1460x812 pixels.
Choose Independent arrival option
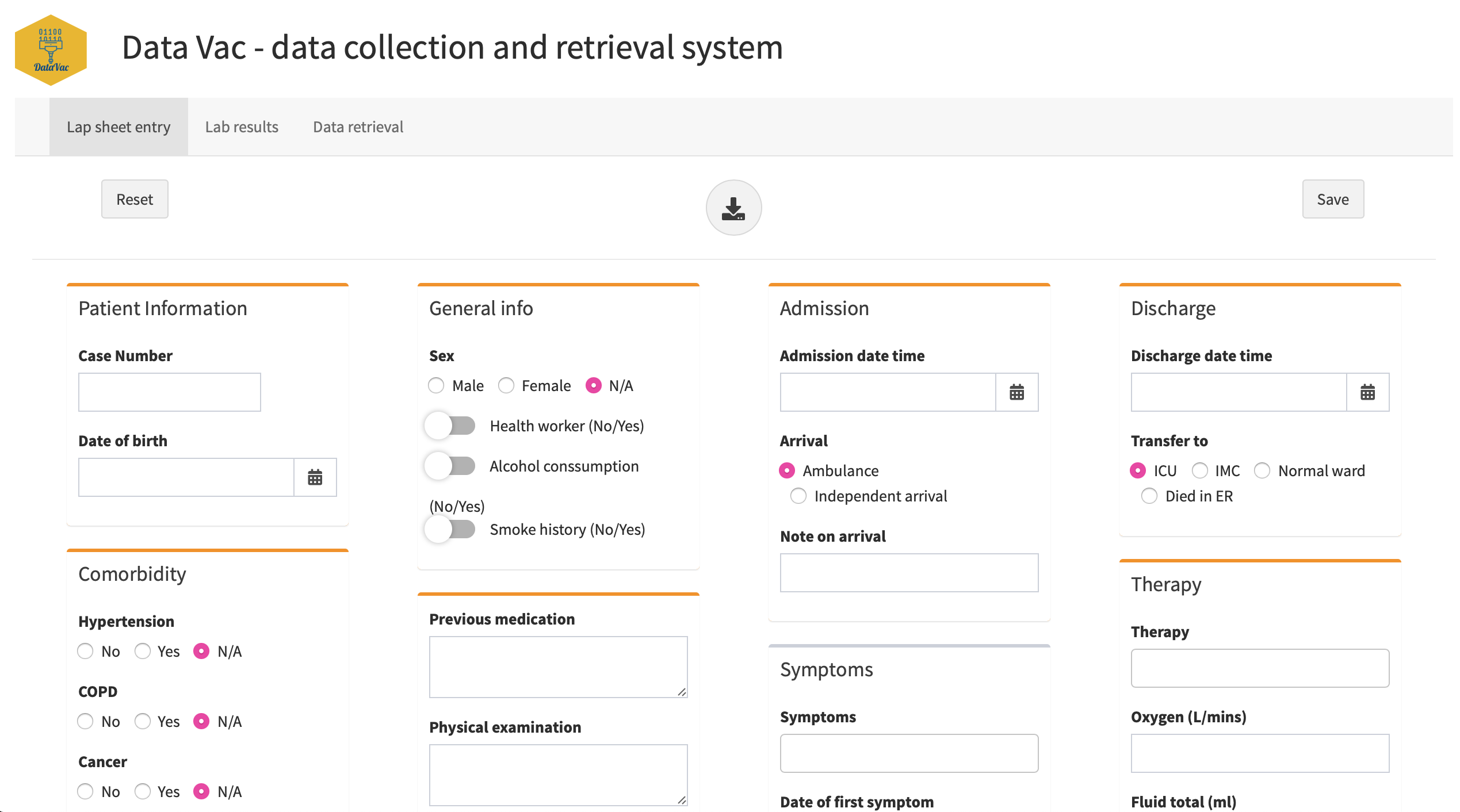point(798,496)
